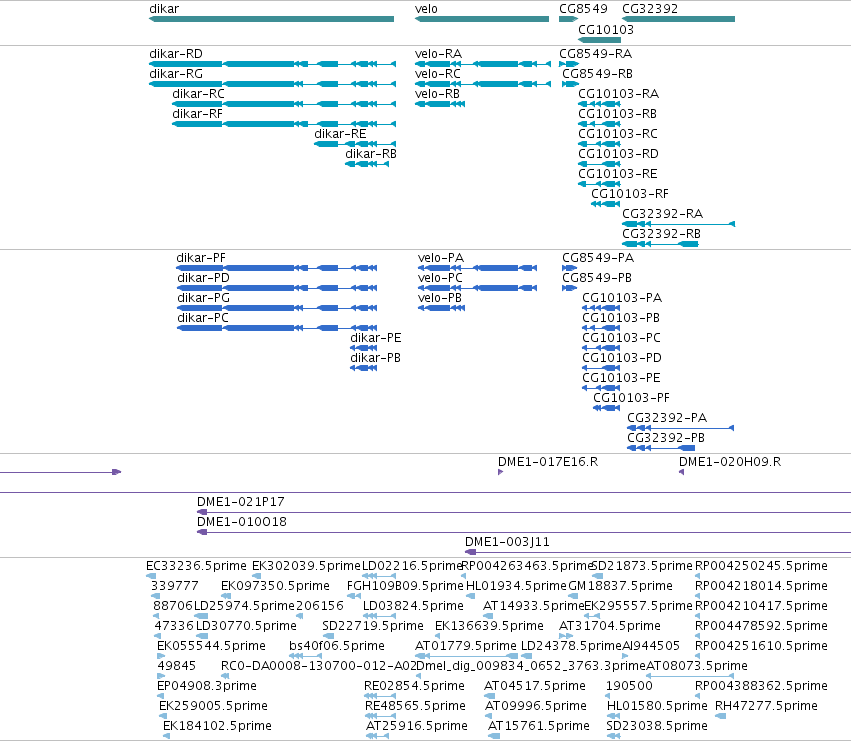Click EST RP004250245.5prime

[698, 576]
